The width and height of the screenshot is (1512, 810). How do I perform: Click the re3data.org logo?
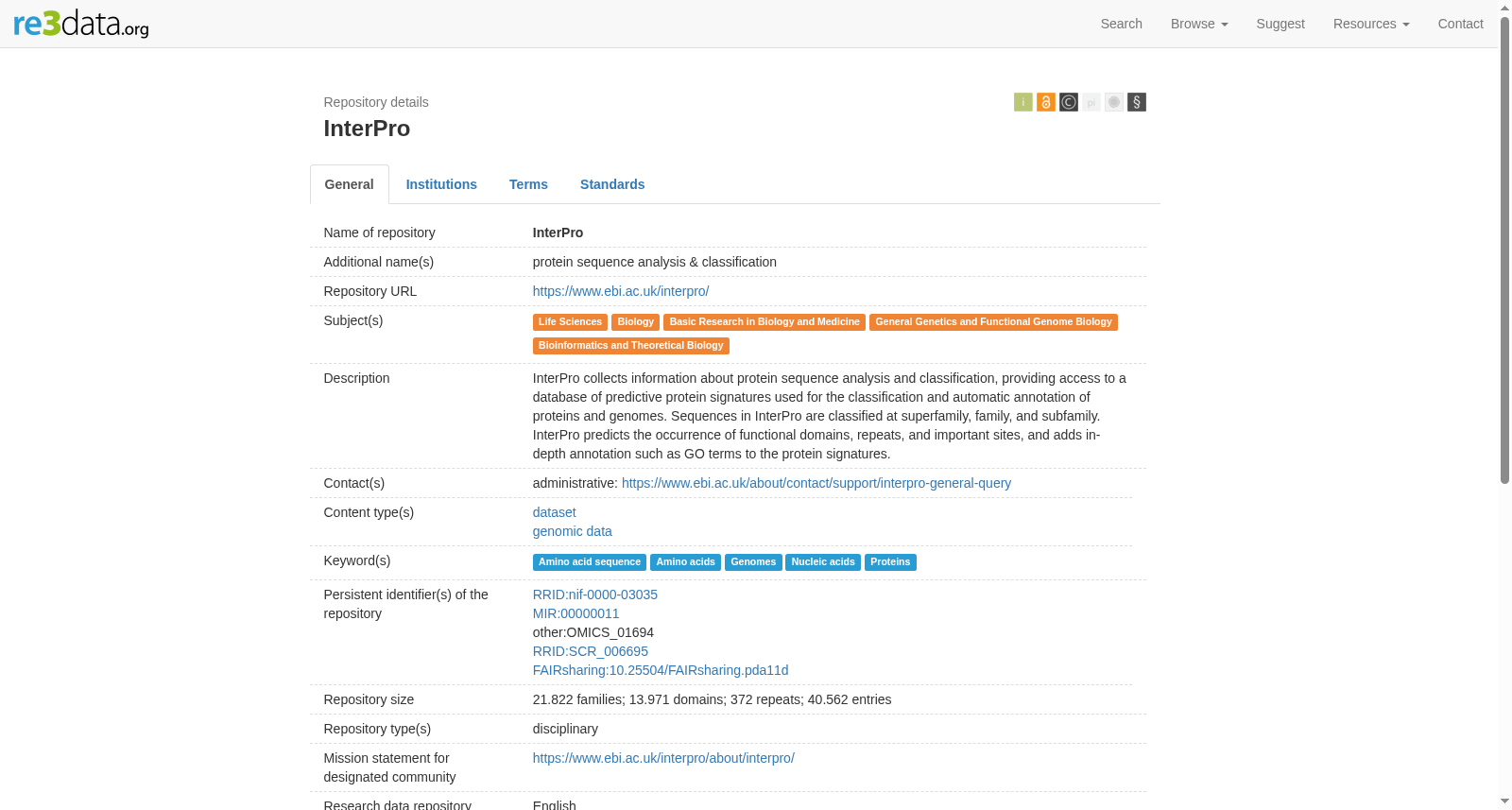pyautogui.click(x=81, y=24)
